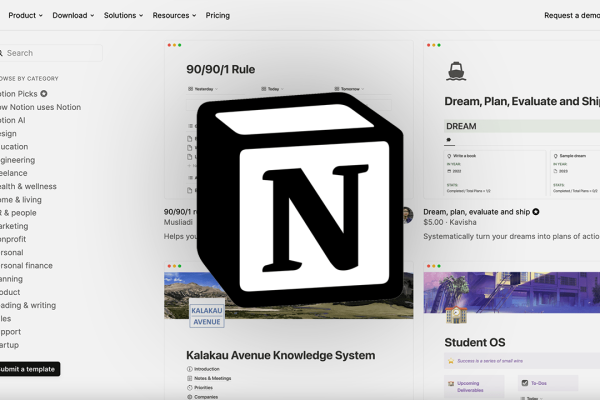The height and width of the screenshot is (400, 600).
Task: Open the Student OS template preview
Action: click(512, 331)
